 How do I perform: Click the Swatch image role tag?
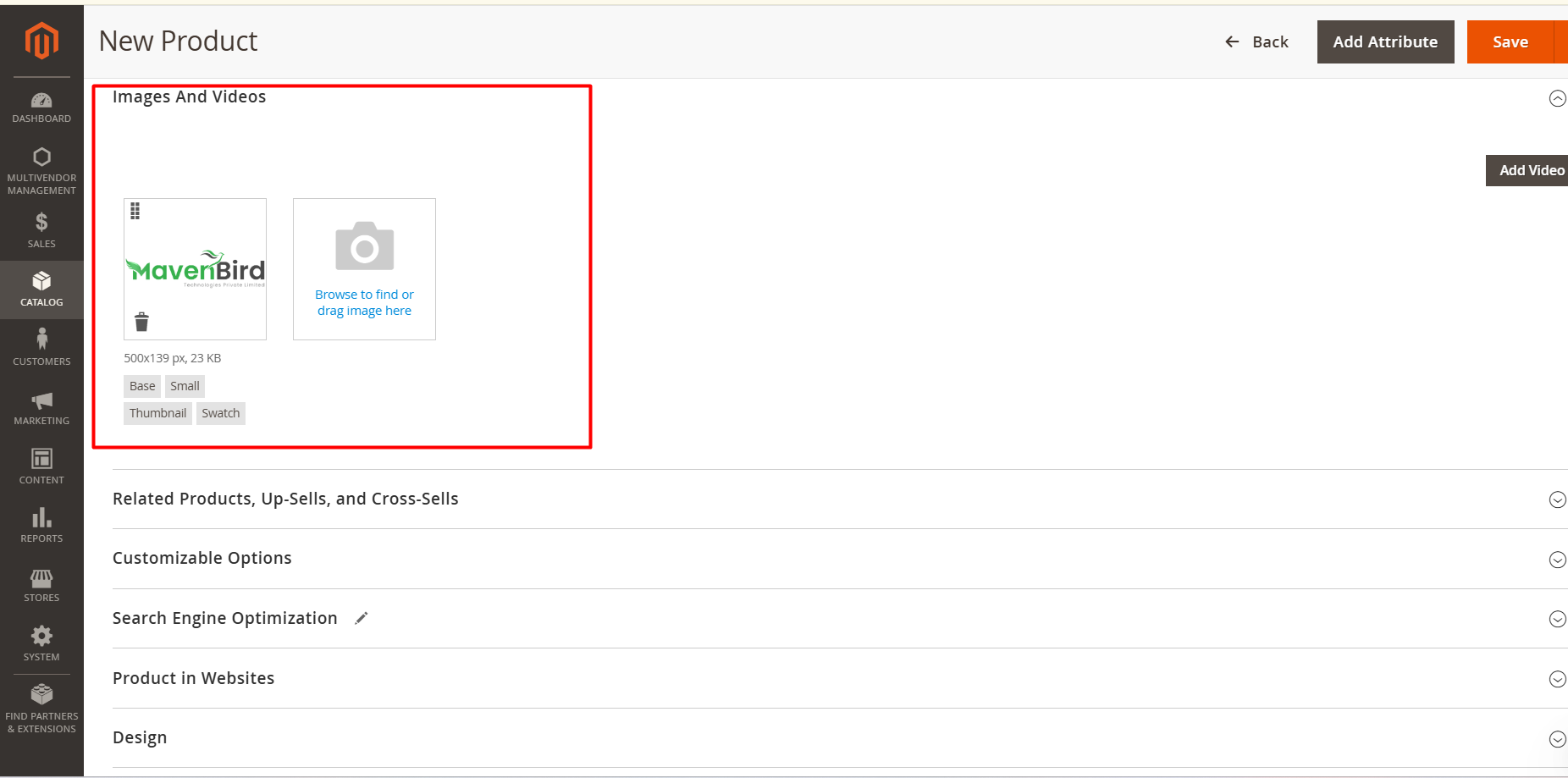[221, 413]
